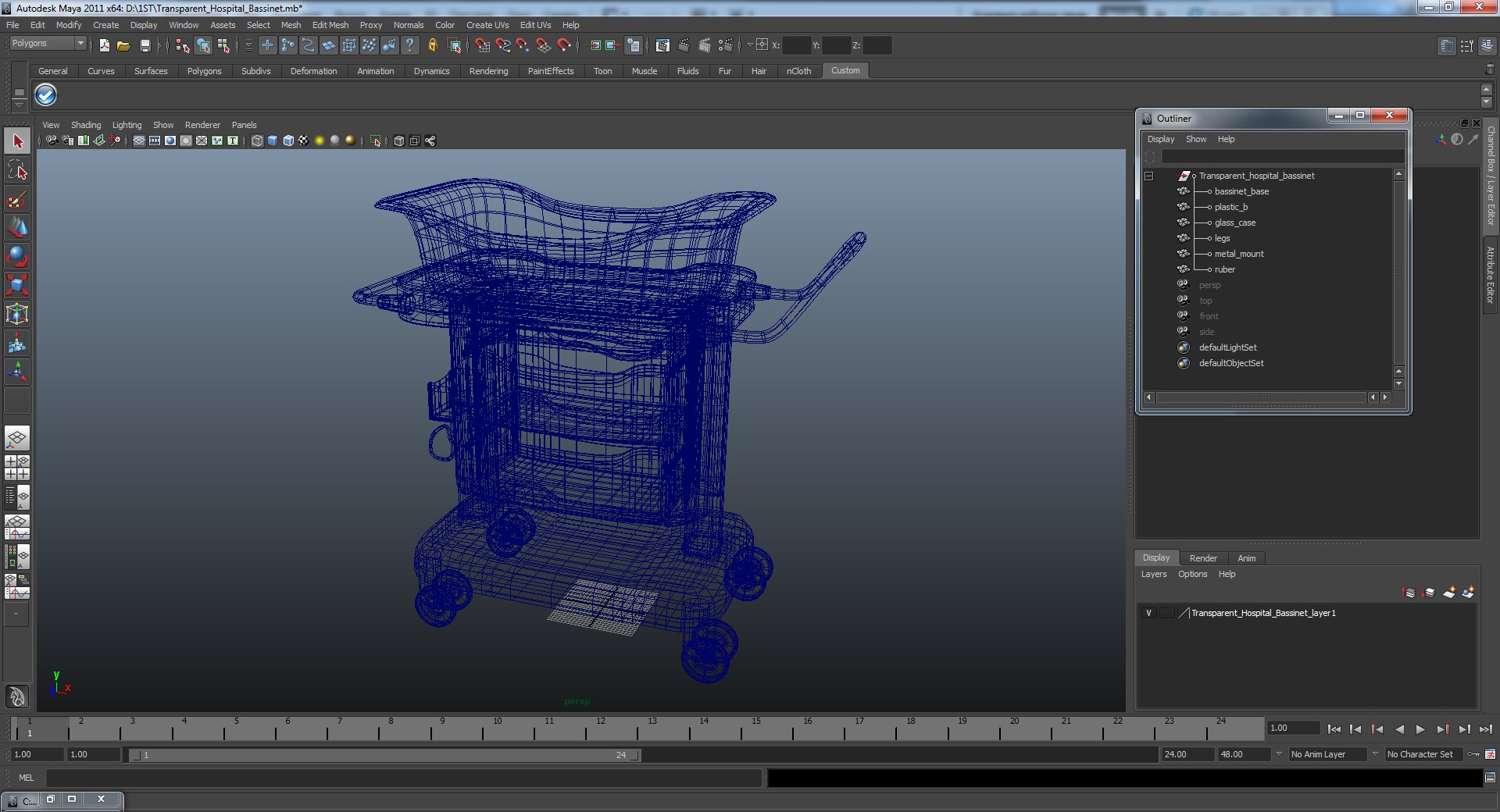Open the Polygons menu set dropdown

click(48, 44)
